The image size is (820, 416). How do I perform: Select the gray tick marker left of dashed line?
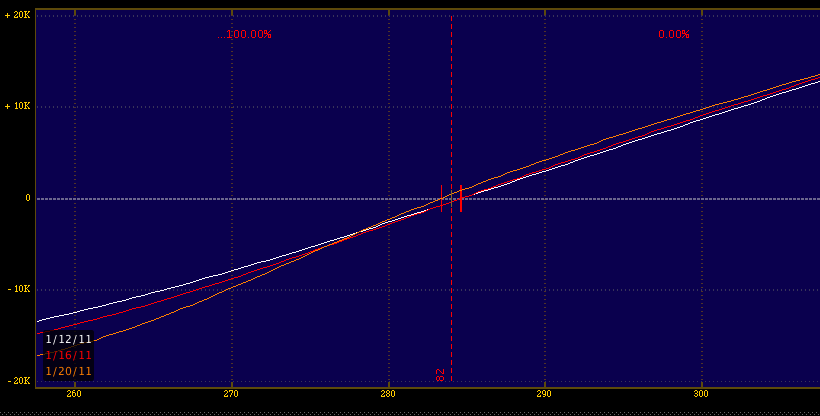(441, 197)
